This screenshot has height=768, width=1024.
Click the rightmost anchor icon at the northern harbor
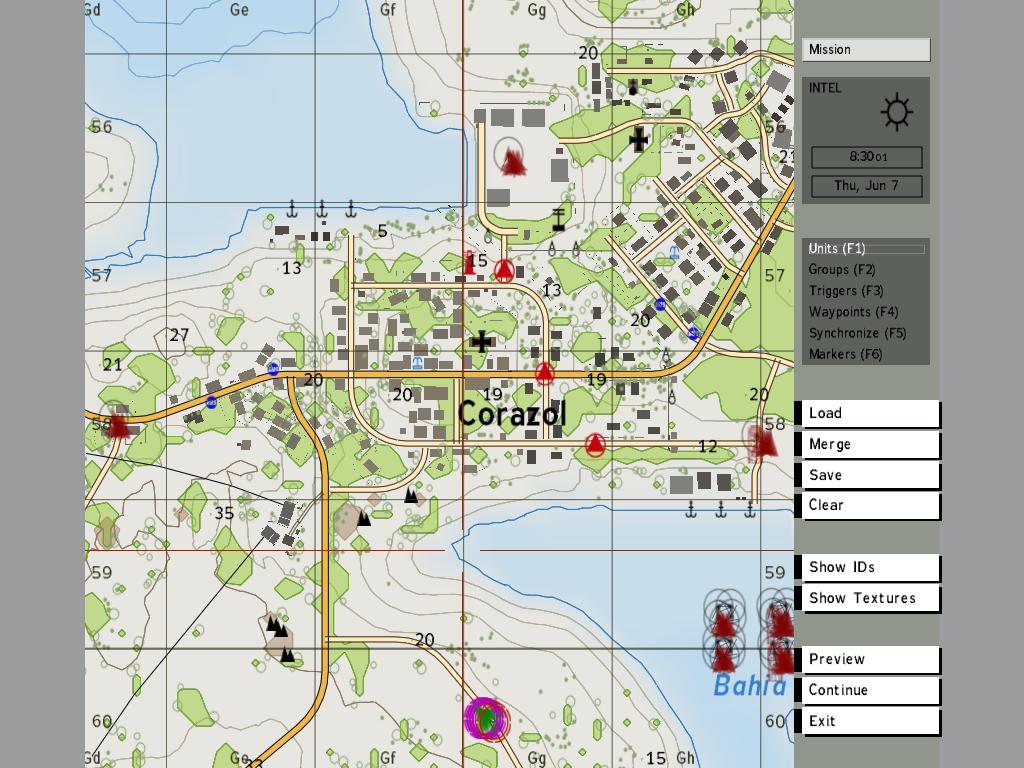coord(351,210)
